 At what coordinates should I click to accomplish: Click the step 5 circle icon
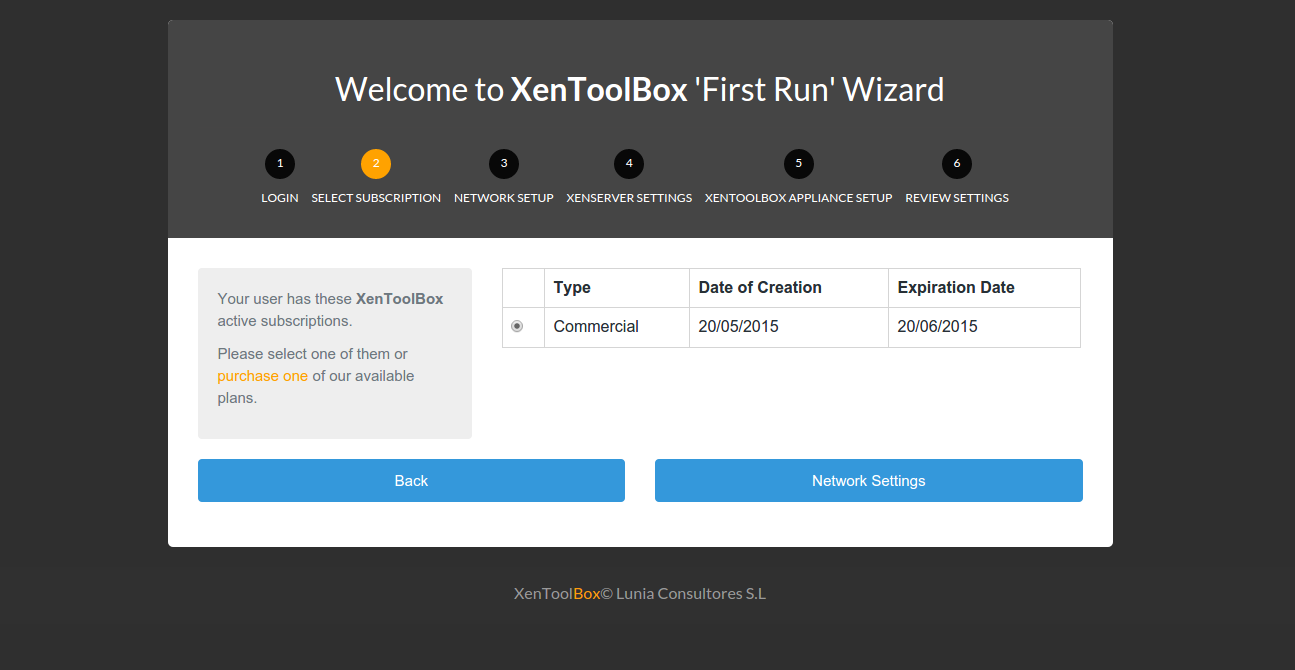pyautogui.click(x=799, y=163)
